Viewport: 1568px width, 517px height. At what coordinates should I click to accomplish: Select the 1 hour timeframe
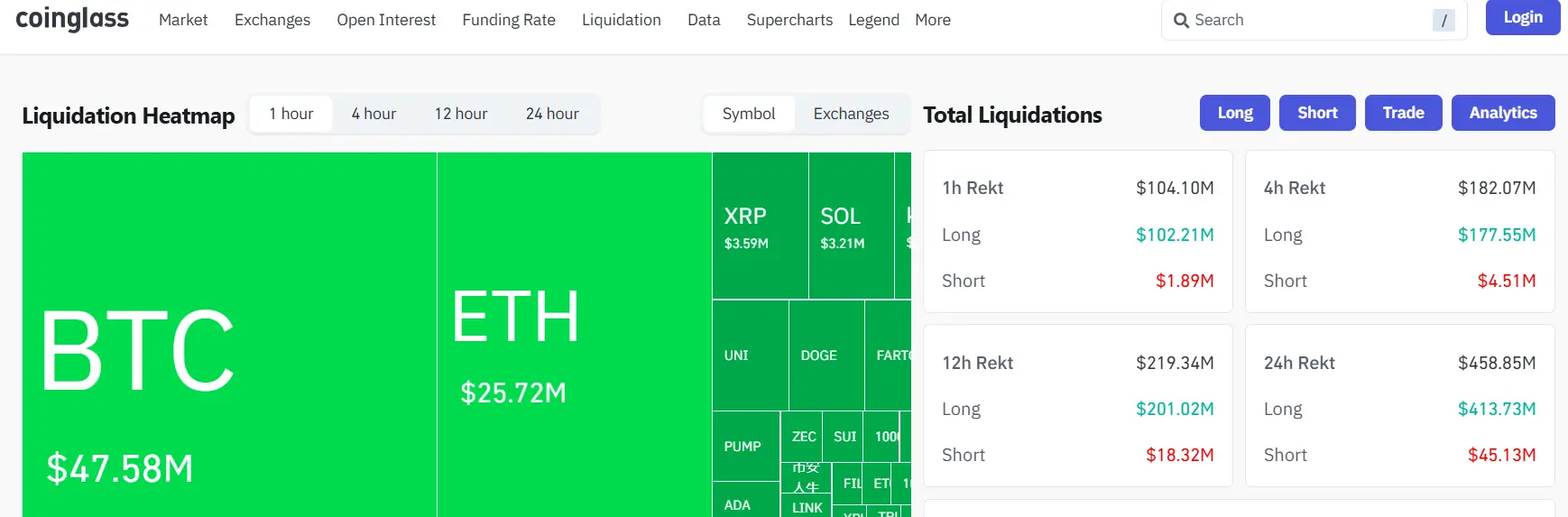pyautogui.click(x=291, y=114)
